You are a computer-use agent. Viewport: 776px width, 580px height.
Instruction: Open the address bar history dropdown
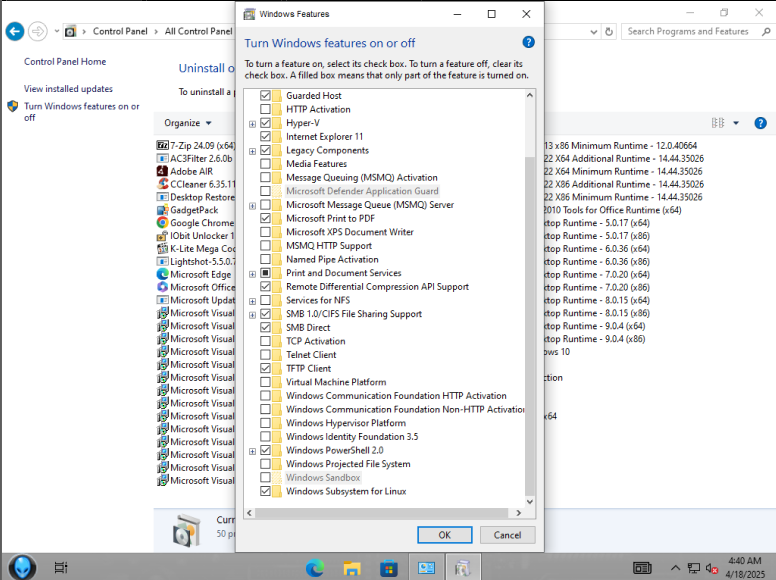point(593,32)
